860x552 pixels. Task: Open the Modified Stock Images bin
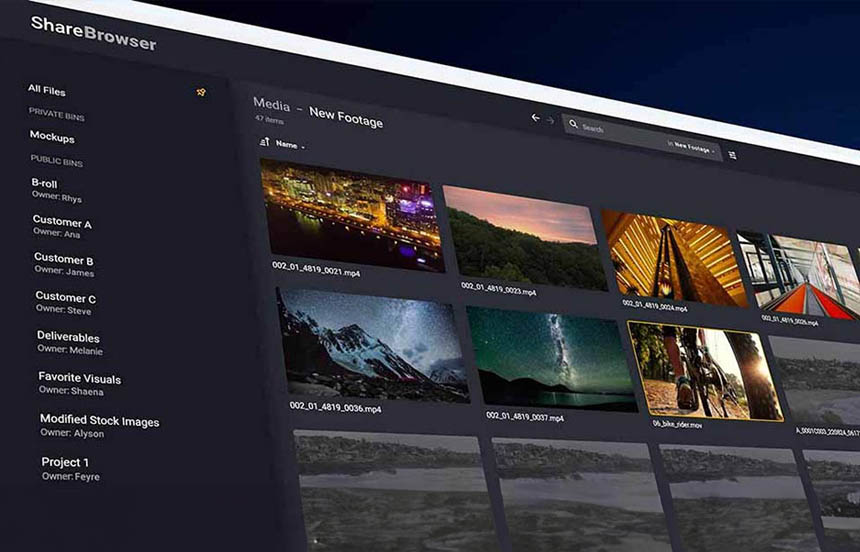click(x=99, y=426)
